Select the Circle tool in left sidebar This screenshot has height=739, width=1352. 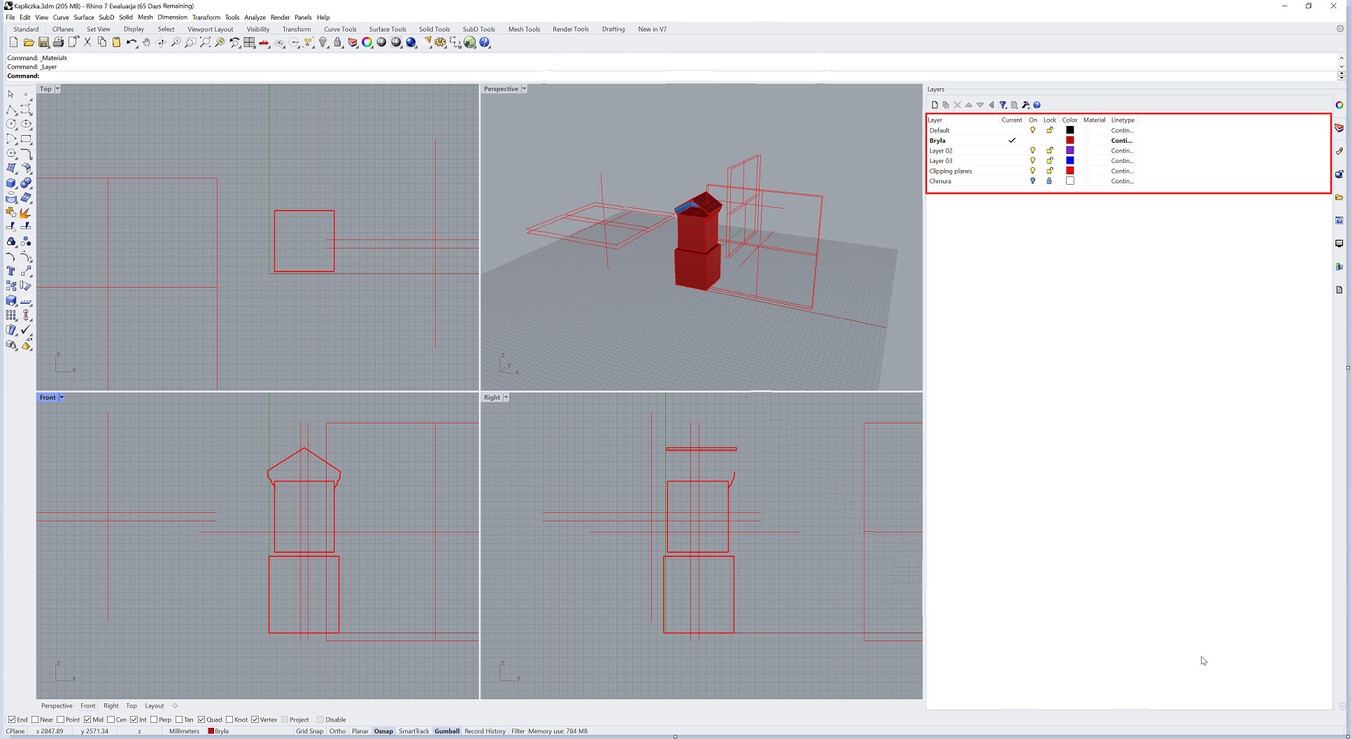[11, 124]
